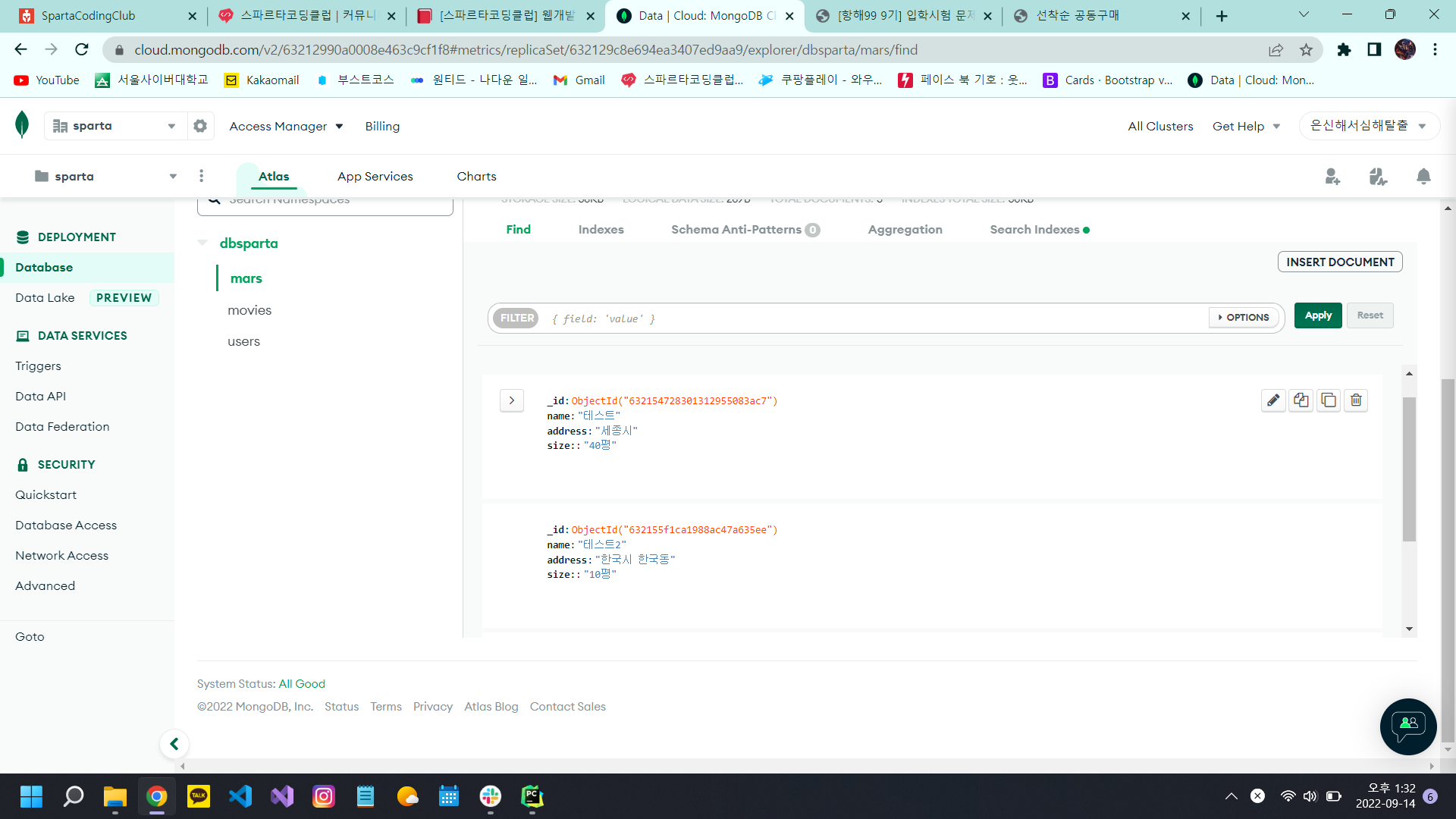Open the Chrome tab search chevron
Image resolution: width=1456 pixels, height=819 pixels.
pyautogui.click(x=1304, y=15)
